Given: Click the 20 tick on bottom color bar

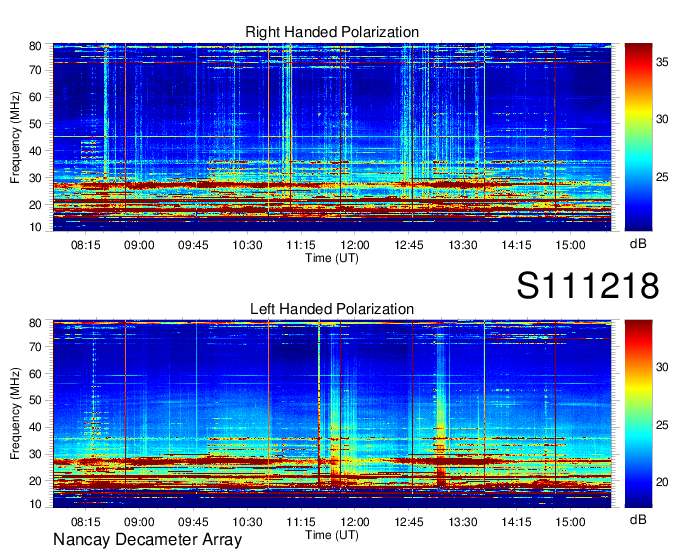Looking at the screenshot, I should [x=662, y=482].
